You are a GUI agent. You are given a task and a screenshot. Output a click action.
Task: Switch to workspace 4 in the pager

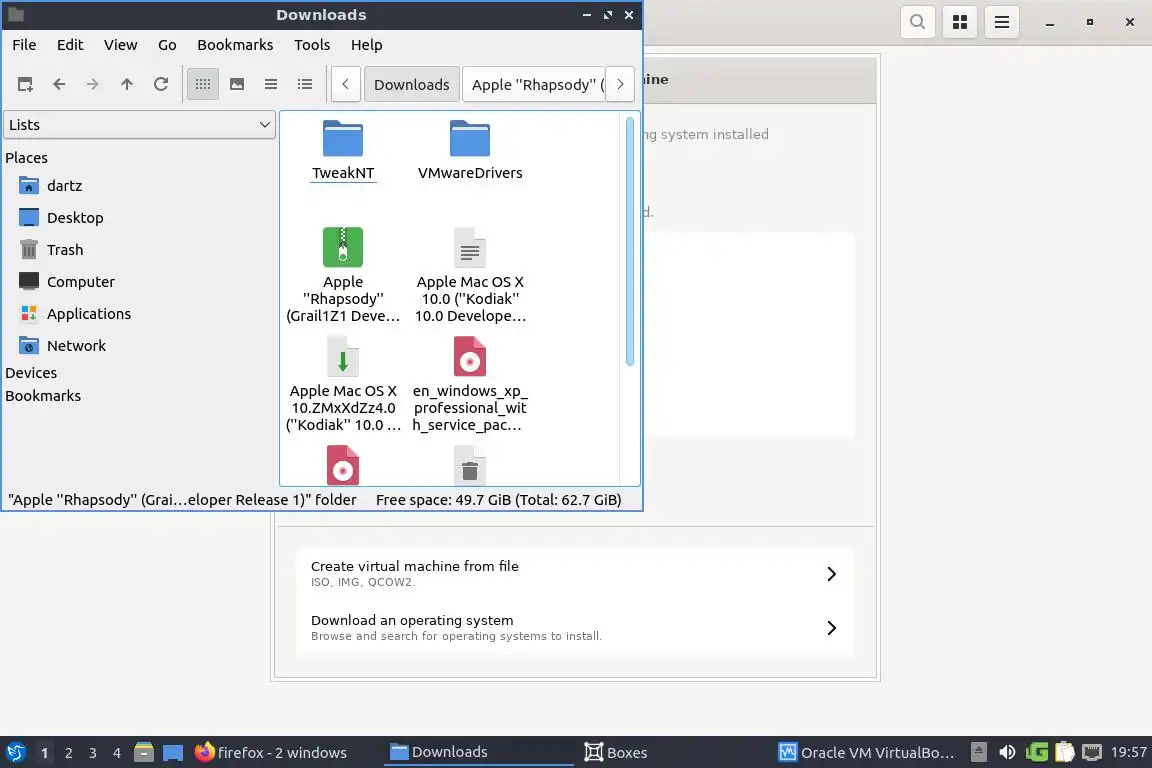pyautogui.click(x=117, y=753)
